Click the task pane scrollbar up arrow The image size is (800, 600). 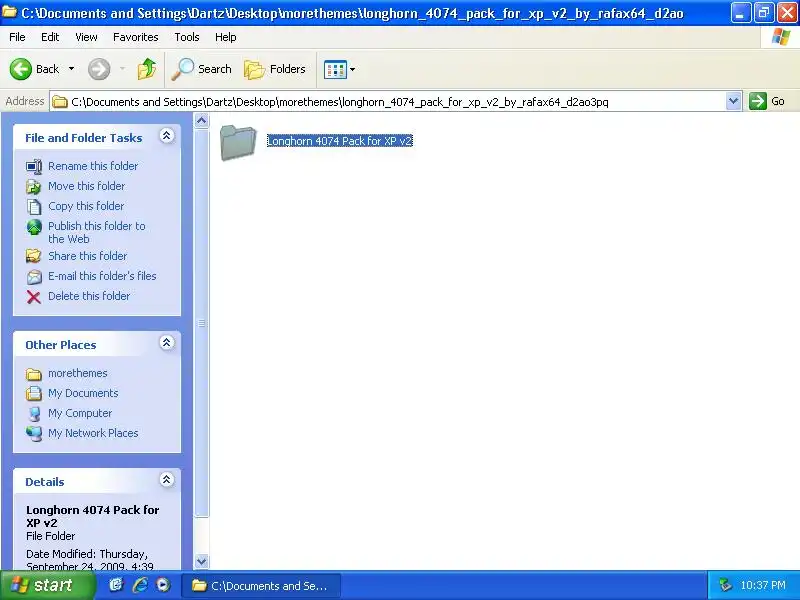(202, 121)
